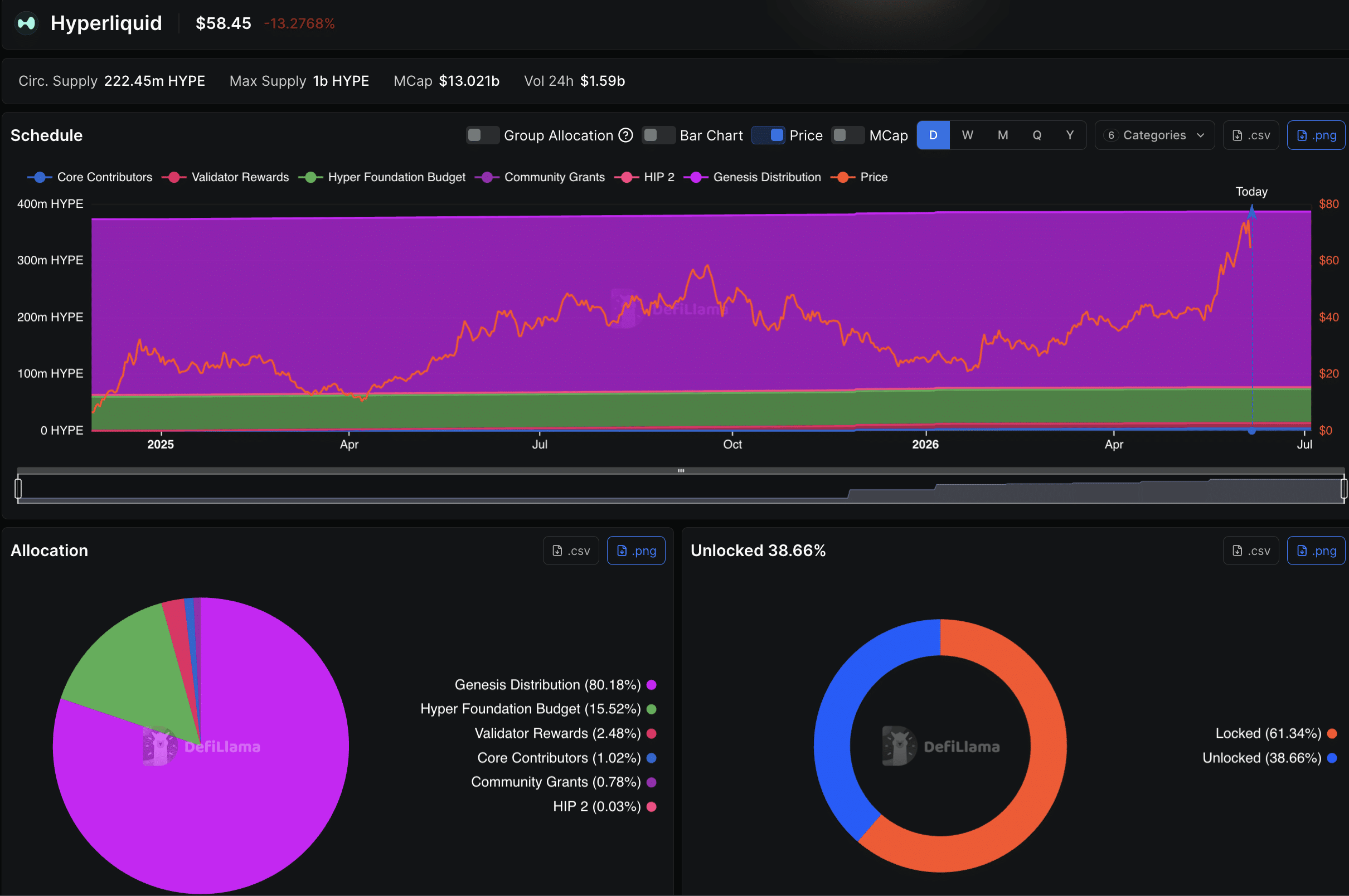This screenshot has width=1349, height=896.
Task: Click the file icon in Allocation .csv button
Action: click(557, 551)
